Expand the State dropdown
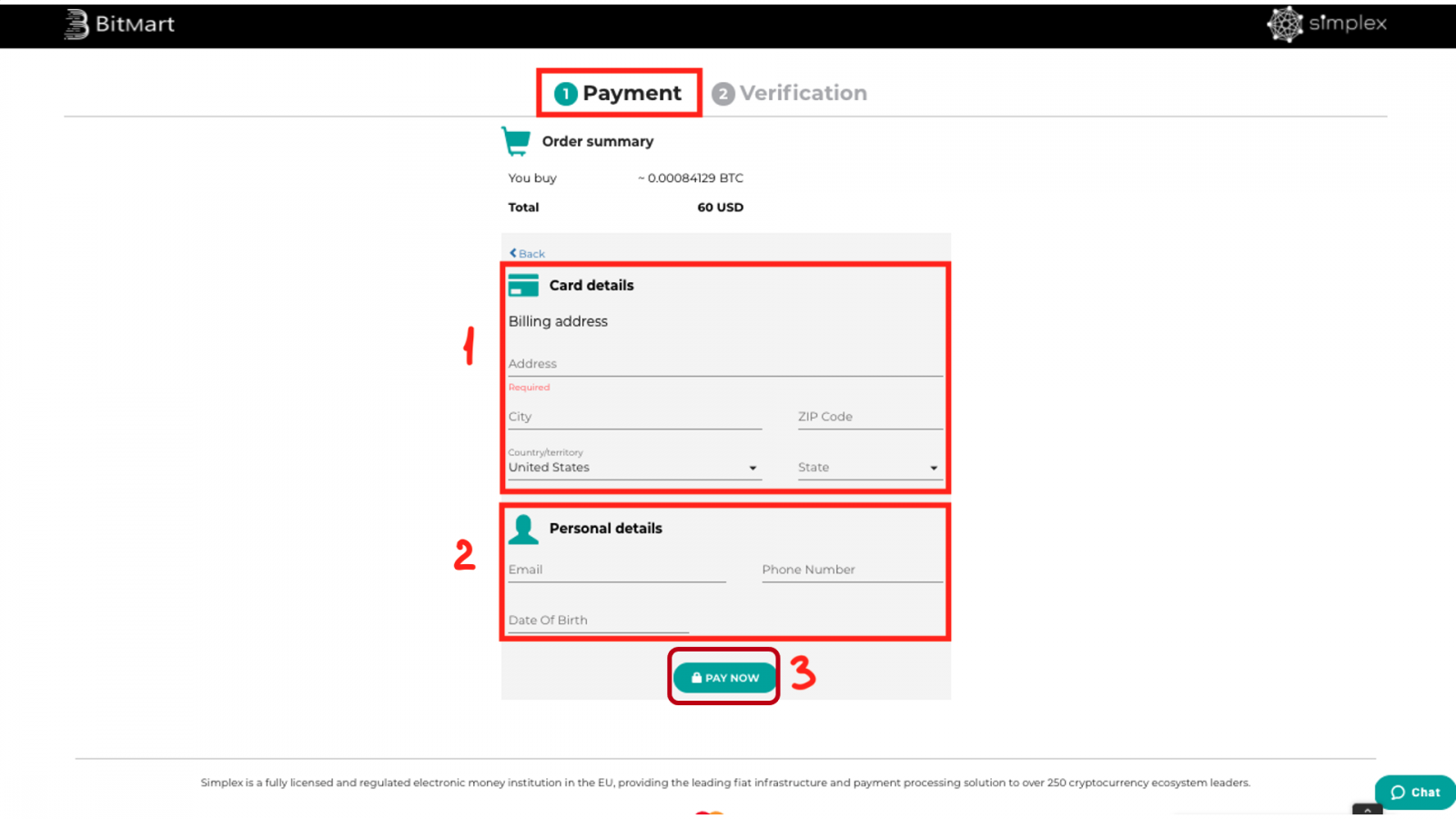The height and width of the screenshot is (819, 1456). 868,468
